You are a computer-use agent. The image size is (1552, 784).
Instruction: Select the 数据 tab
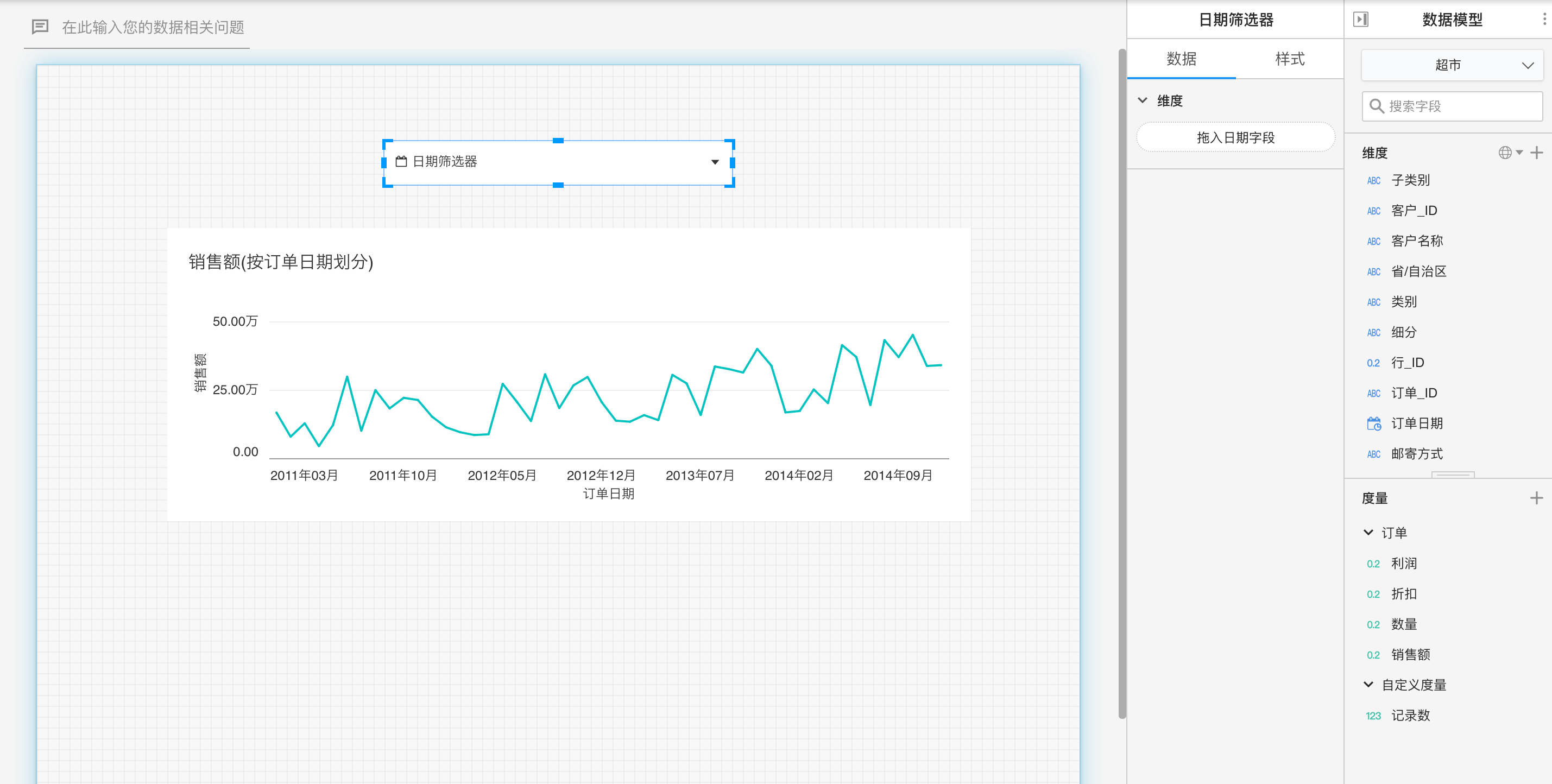coord(1181,59)
